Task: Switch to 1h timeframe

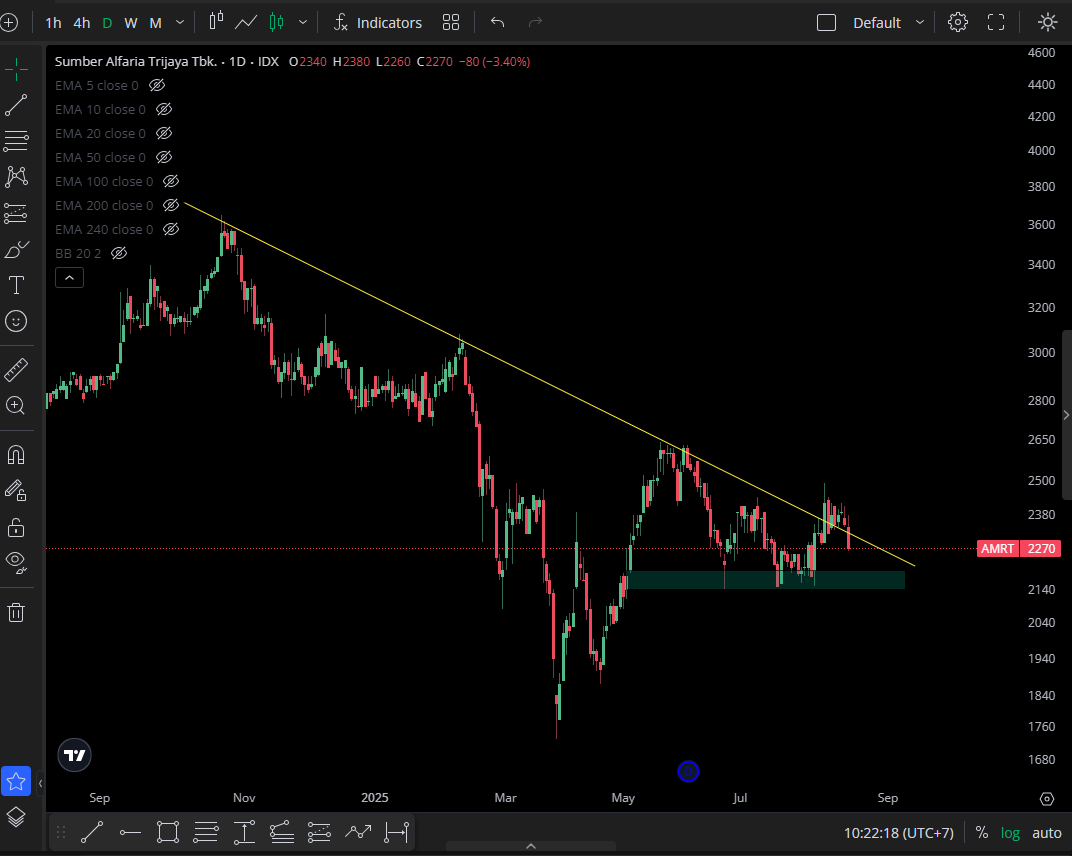Action: click(53, 23)
